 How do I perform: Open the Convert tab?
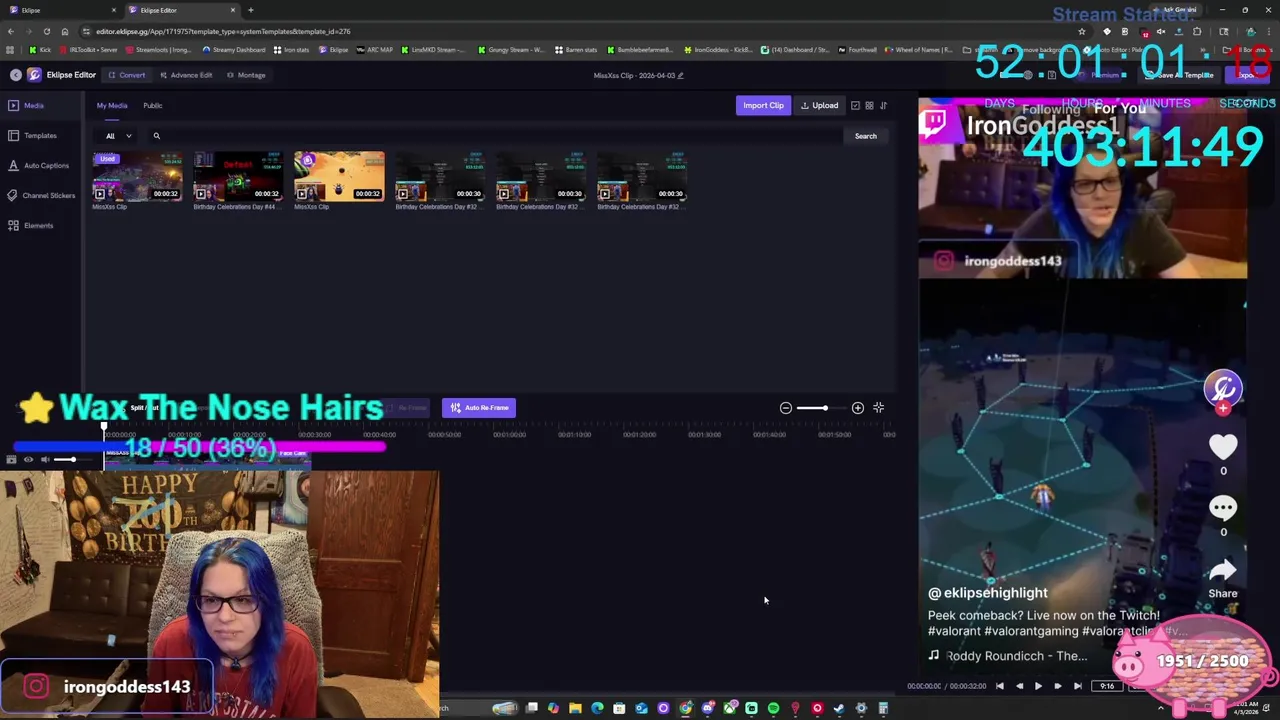click(x=127, y=75)
